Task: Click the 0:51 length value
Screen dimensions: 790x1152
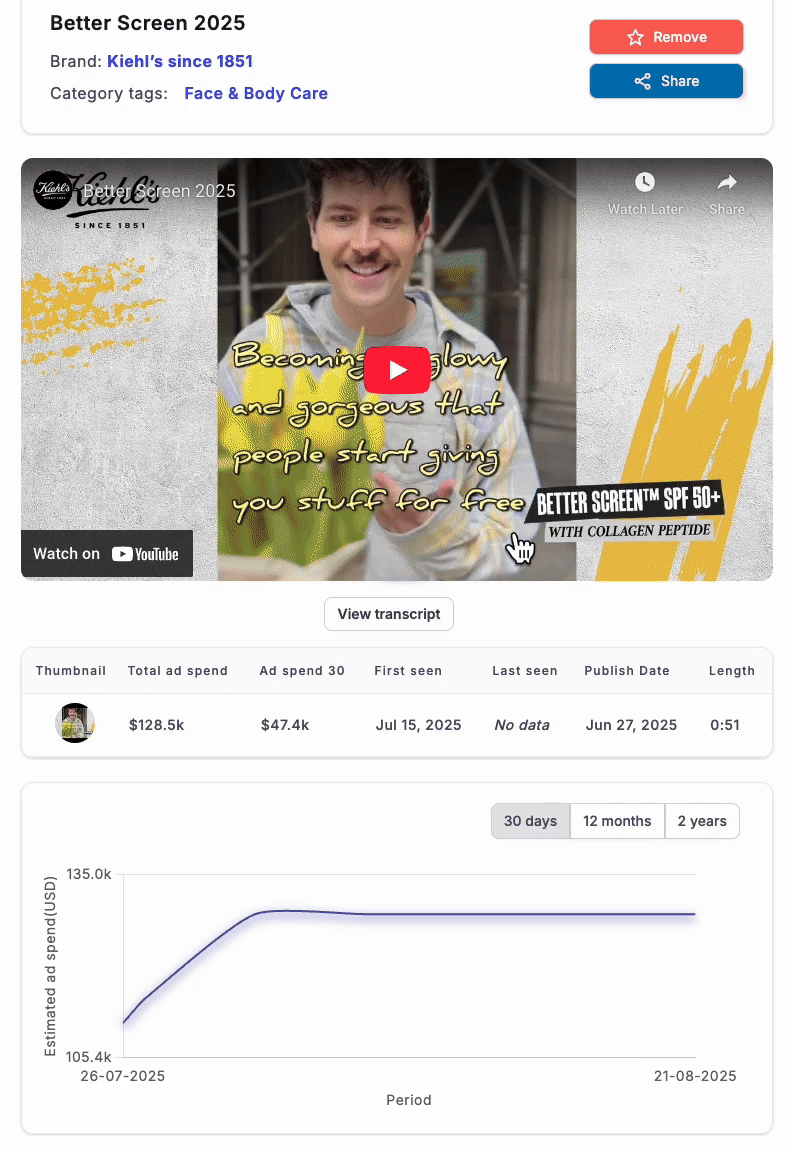Action: click(x=725, y=725)
